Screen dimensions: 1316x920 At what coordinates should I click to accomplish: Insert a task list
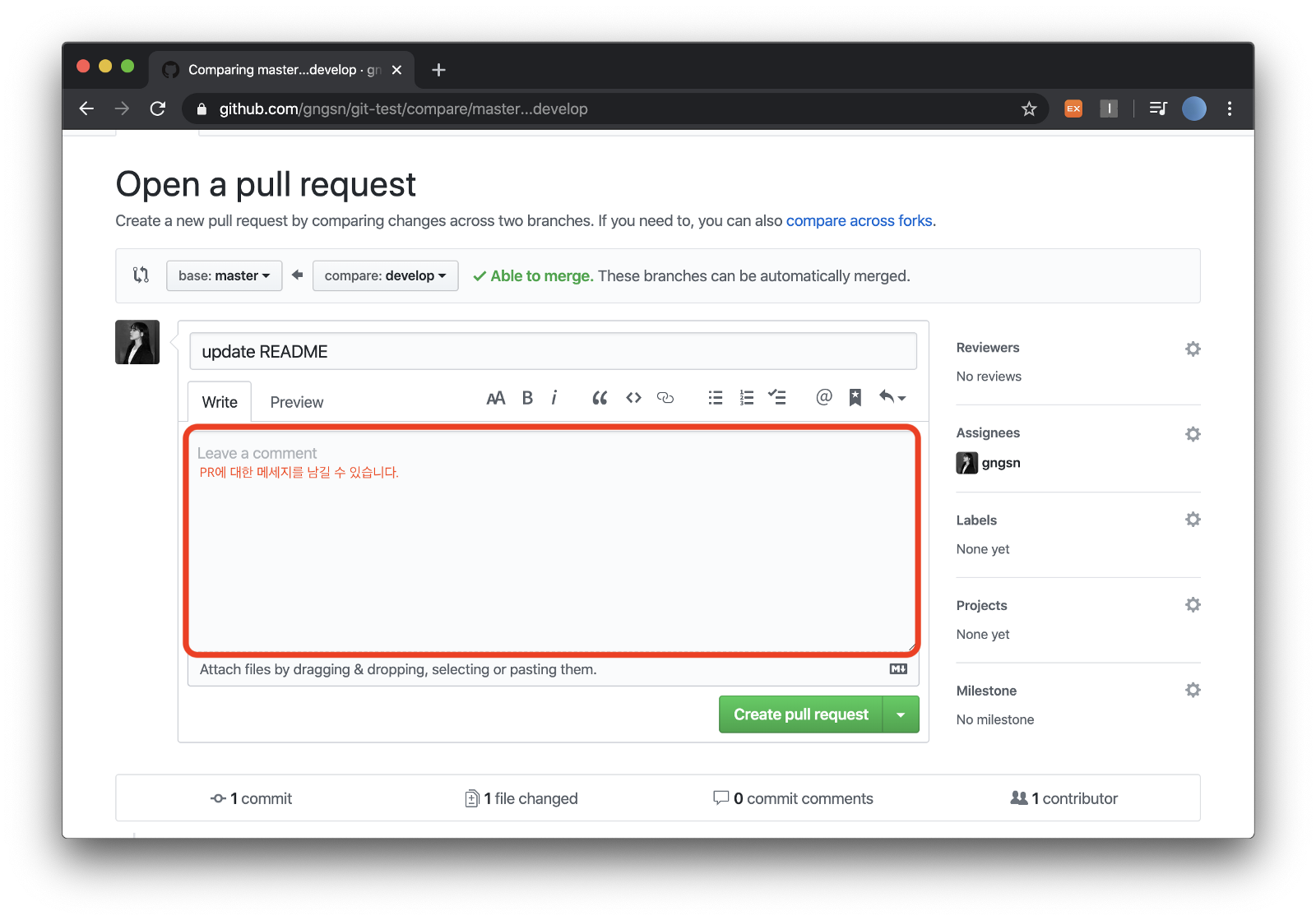pos(777,398)
